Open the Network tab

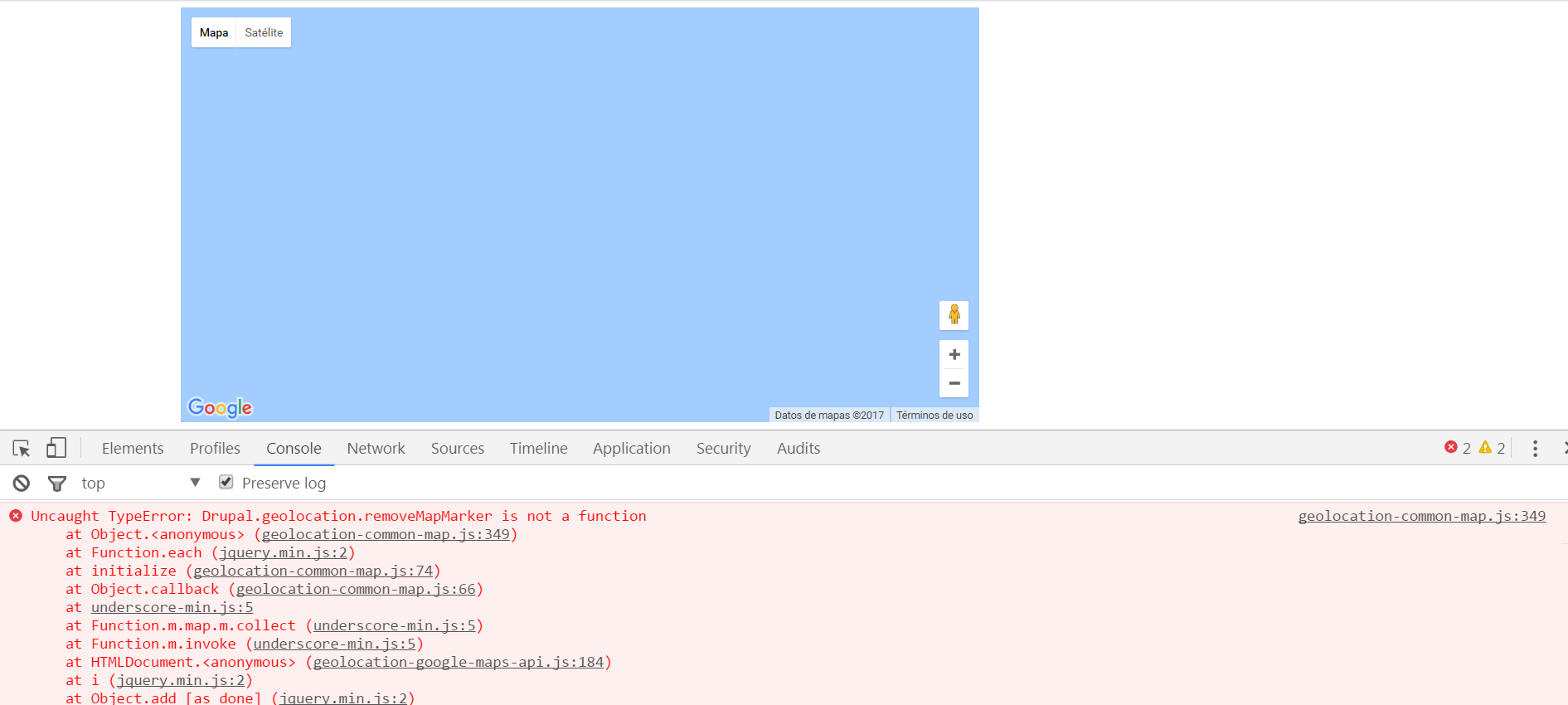tap(376, 448)
